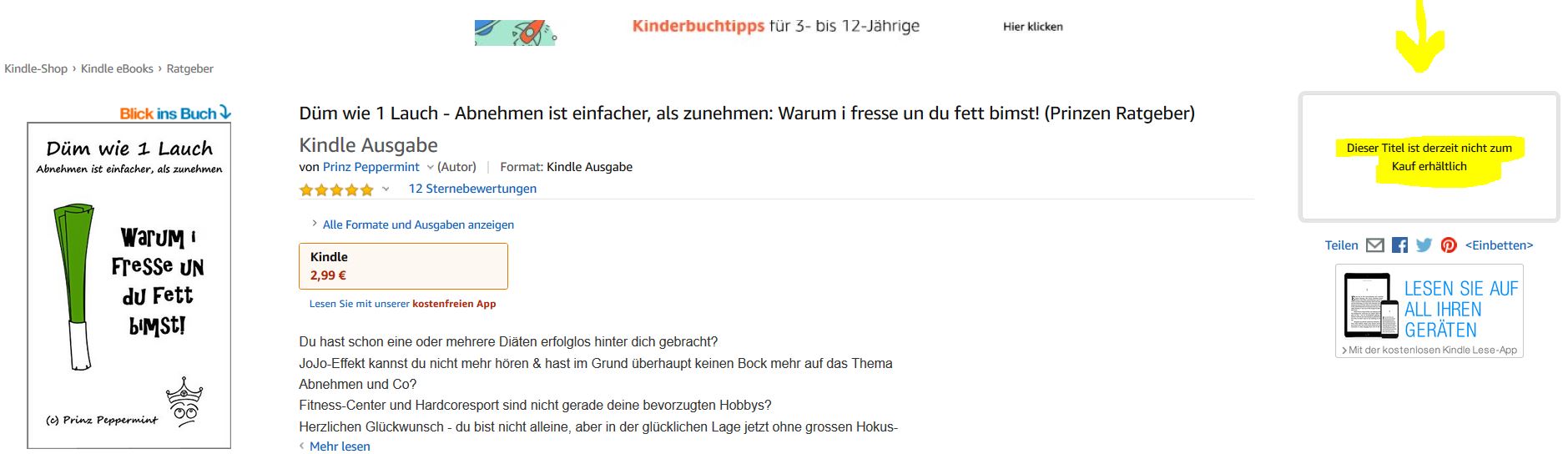Screen dimensions: 1568x454
Task: Share on Pinterest icon
Action: (x=1449, y=245)
